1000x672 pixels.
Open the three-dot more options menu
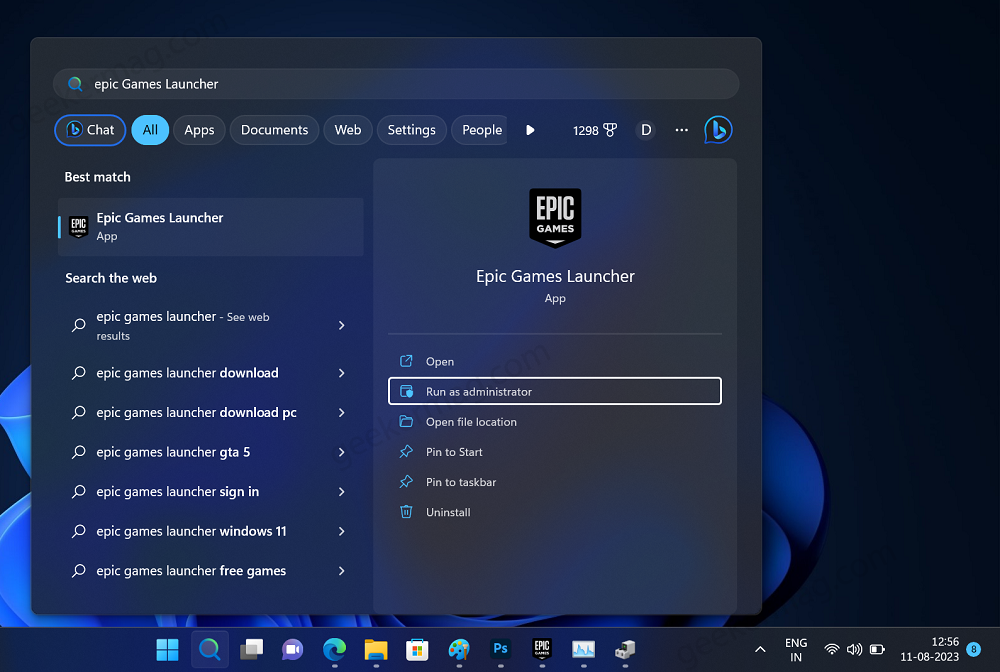[x=682, y=130]
